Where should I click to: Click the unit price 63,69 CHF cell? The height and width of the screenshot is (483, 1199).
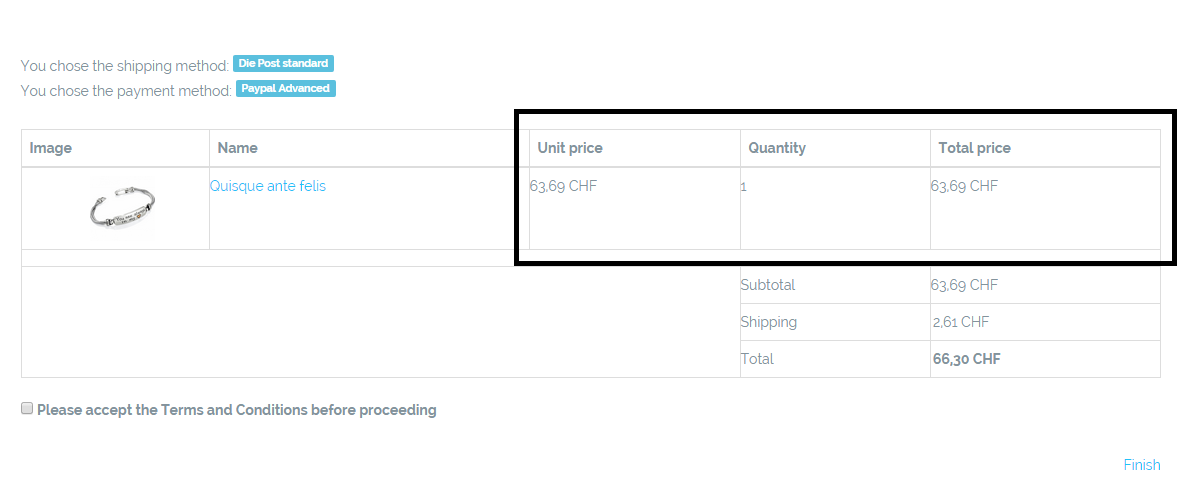(563, 186)
